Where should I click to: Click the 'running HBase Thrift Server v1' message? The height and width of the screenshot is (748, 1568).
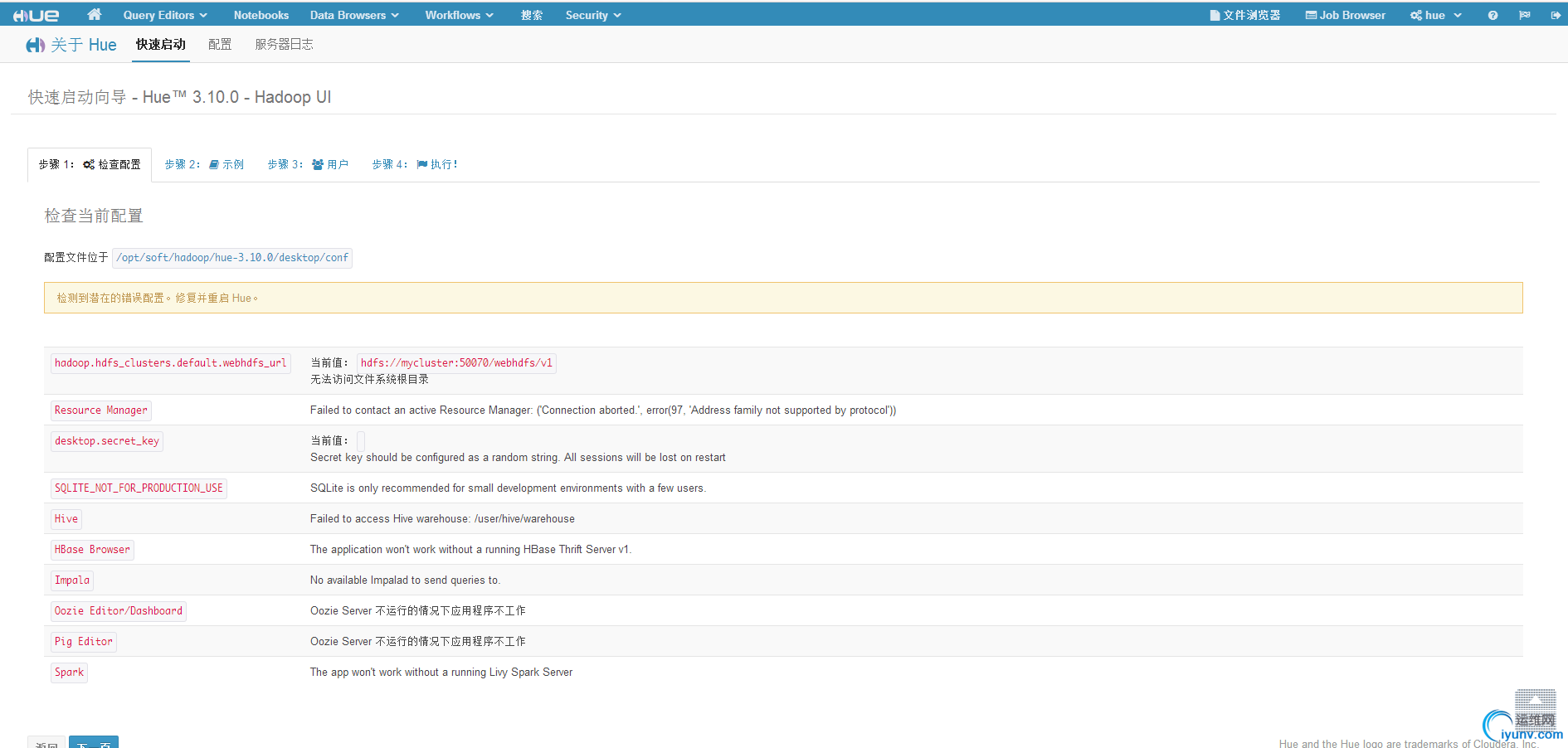click(x=470, y=550)
